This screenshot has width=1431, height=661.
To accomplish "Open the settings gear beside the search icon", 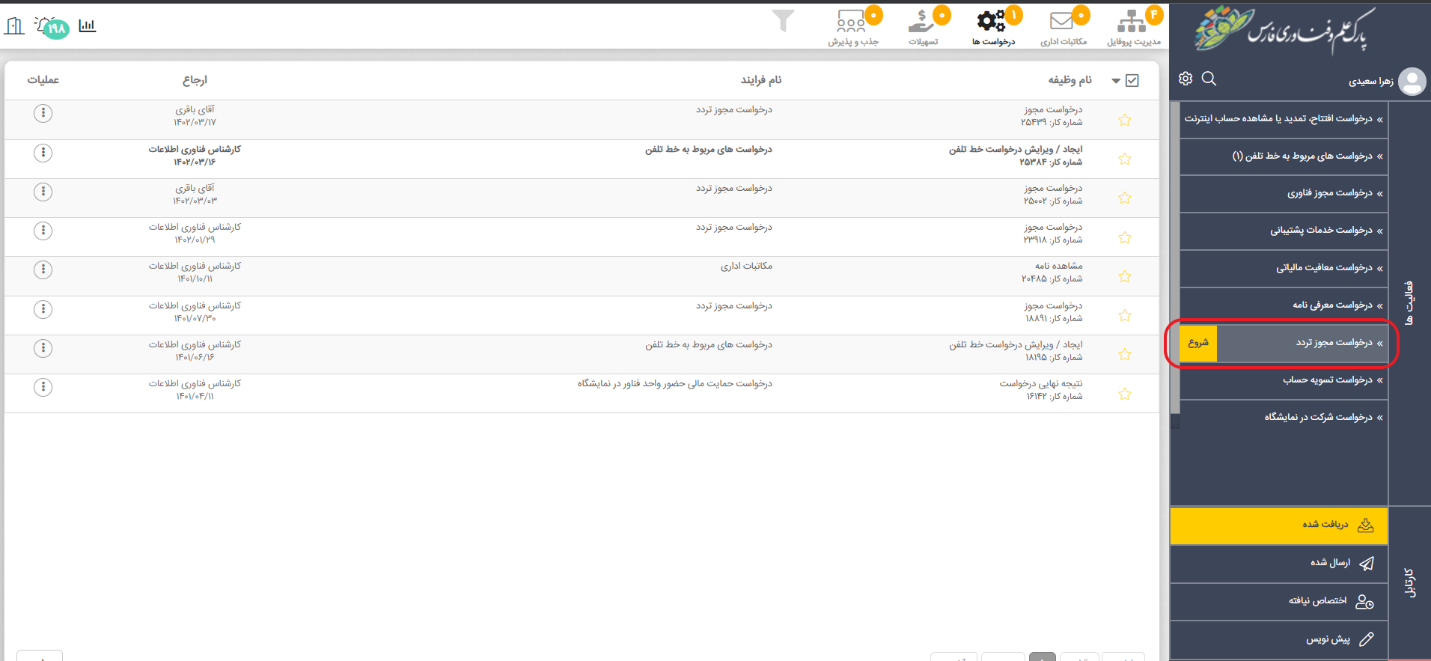I will pyautogui.click(x=1185, y=79).
